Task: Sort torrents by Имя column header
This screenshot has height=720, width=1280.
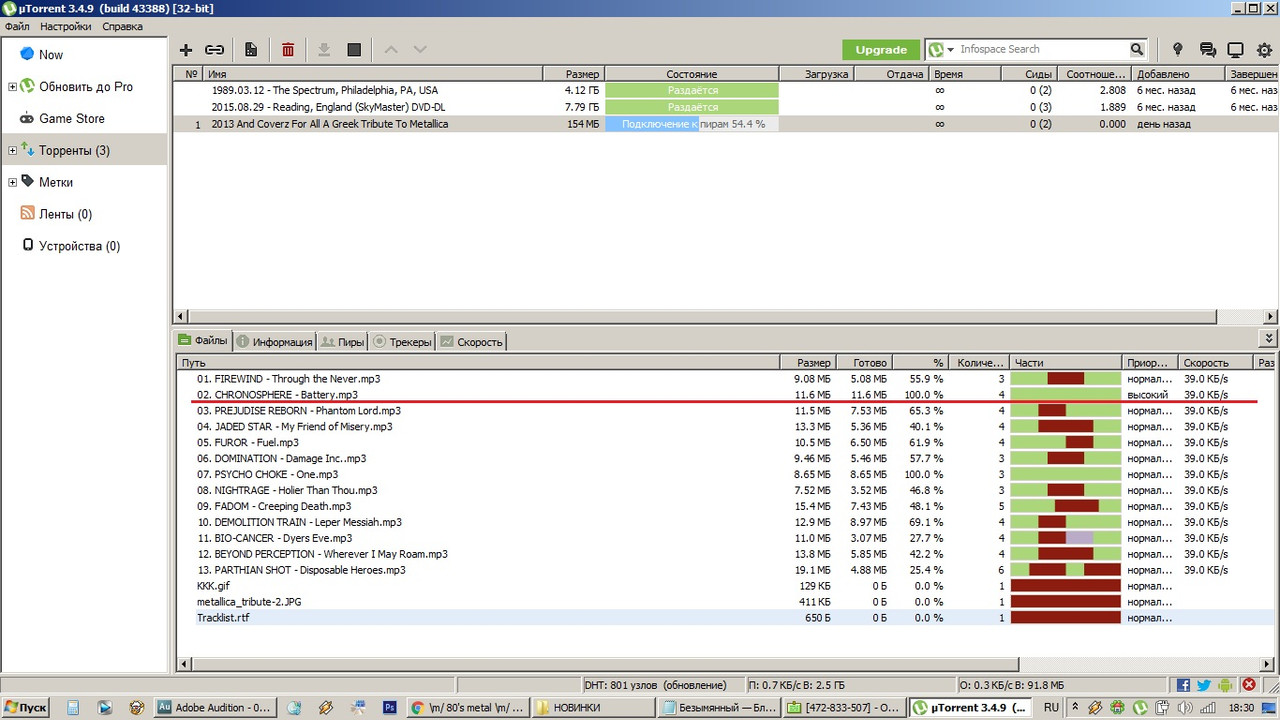Action: pos(373,74)
